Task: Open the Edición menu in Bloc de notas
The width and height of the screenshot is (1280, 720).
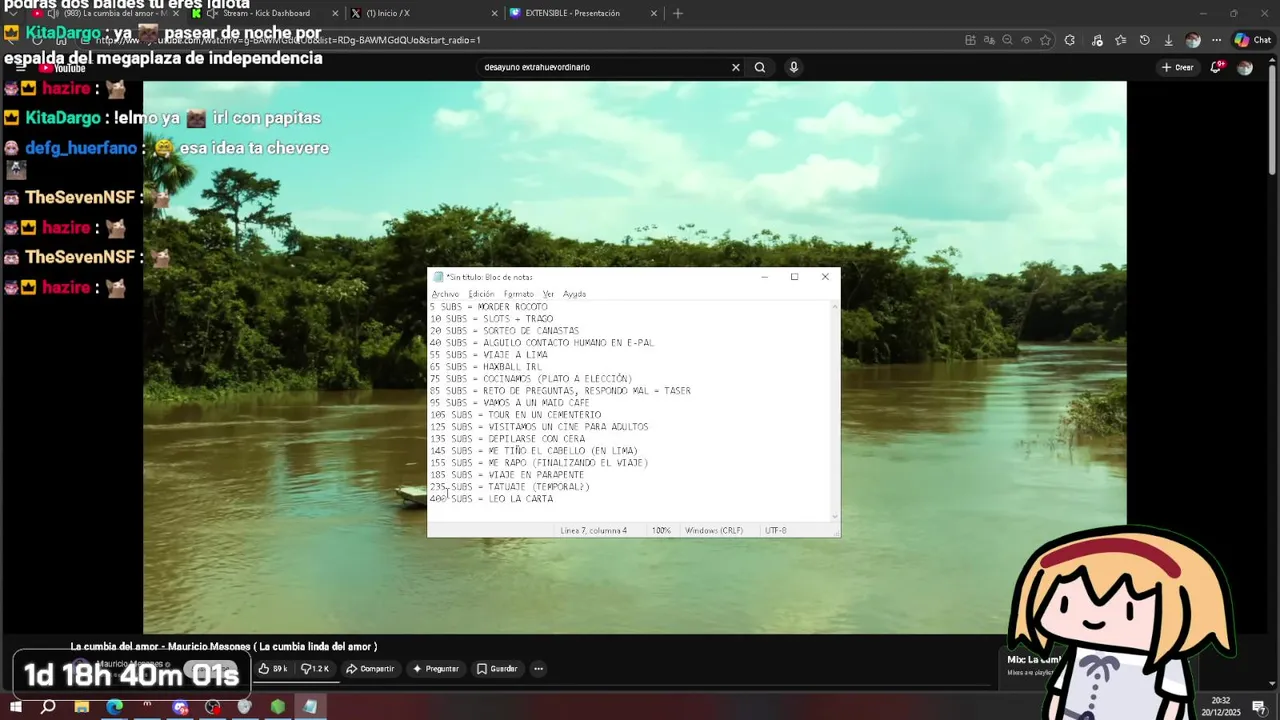Action: 481,294
